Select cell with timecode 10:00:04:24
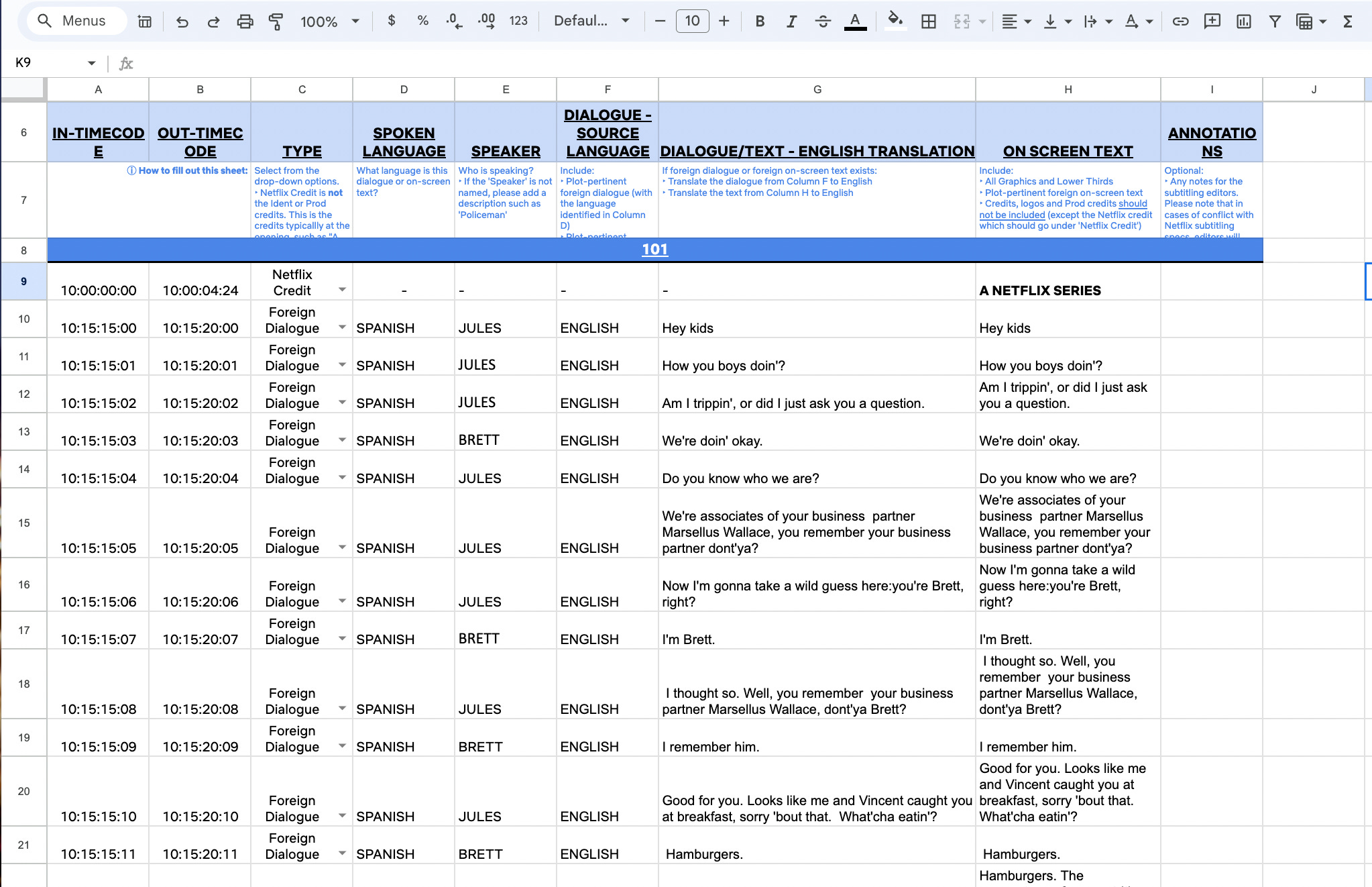 click(200, 281)
